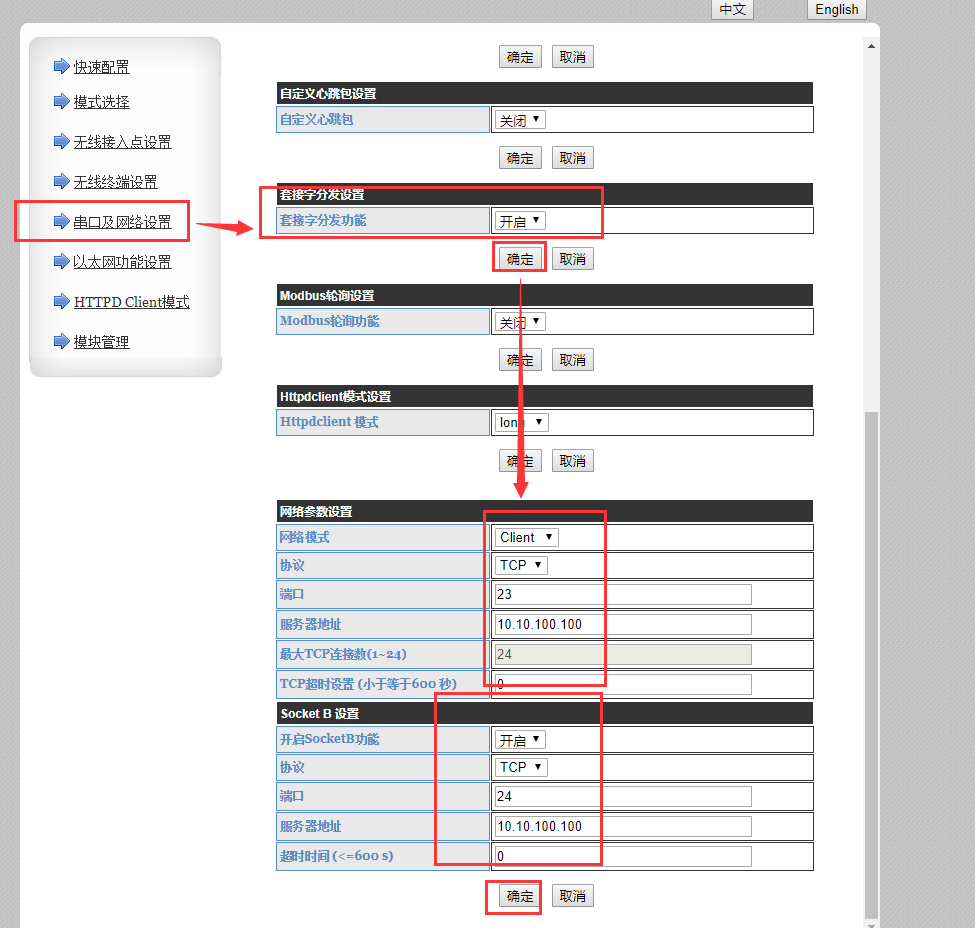Click the arrow icon beside 模式选择

(61, 102)
